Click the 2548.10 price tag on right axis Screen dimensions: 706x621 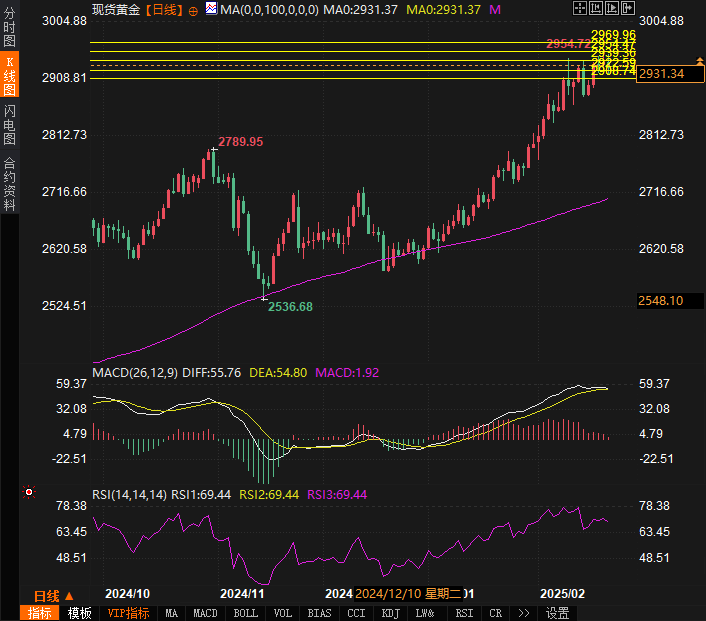click(661, 300)
